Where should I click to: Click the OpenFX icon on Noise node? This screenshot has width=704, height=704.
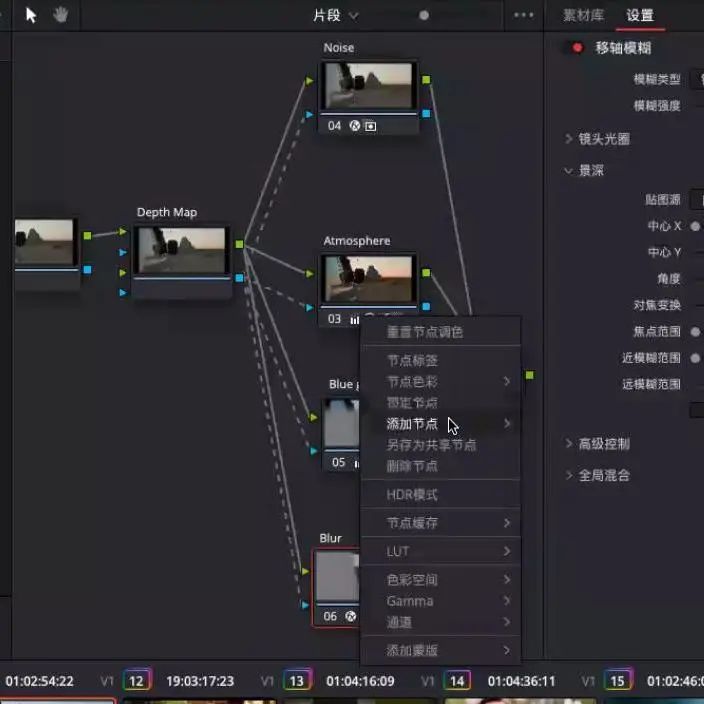click(355, 126)
